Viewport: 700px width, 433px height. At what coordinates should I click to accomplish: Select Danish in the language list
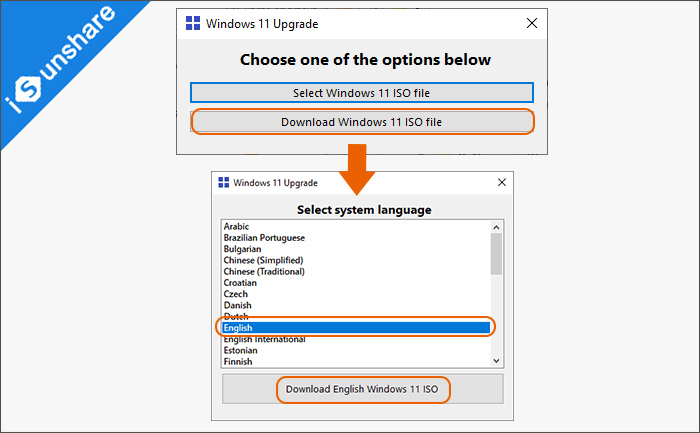coord(356,305)
